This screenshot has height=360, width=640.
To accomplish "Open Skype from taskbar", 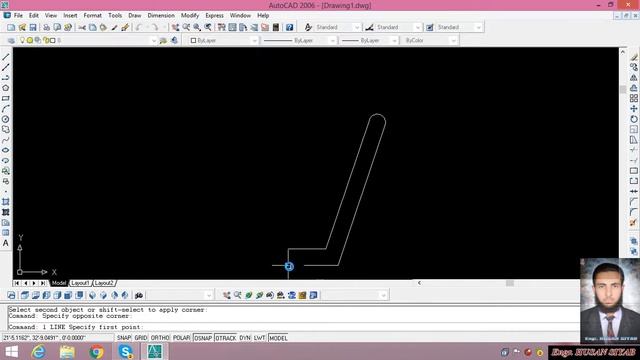I will click(x=125, y=351).
